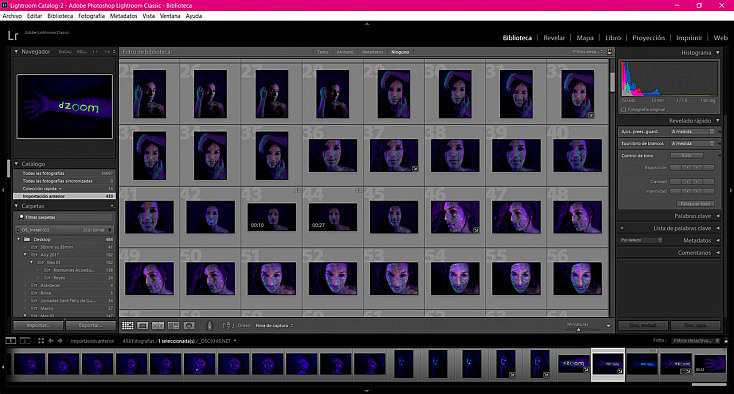
Task: Open metadata Por defecto dropdown
Action: pos(641,240)
